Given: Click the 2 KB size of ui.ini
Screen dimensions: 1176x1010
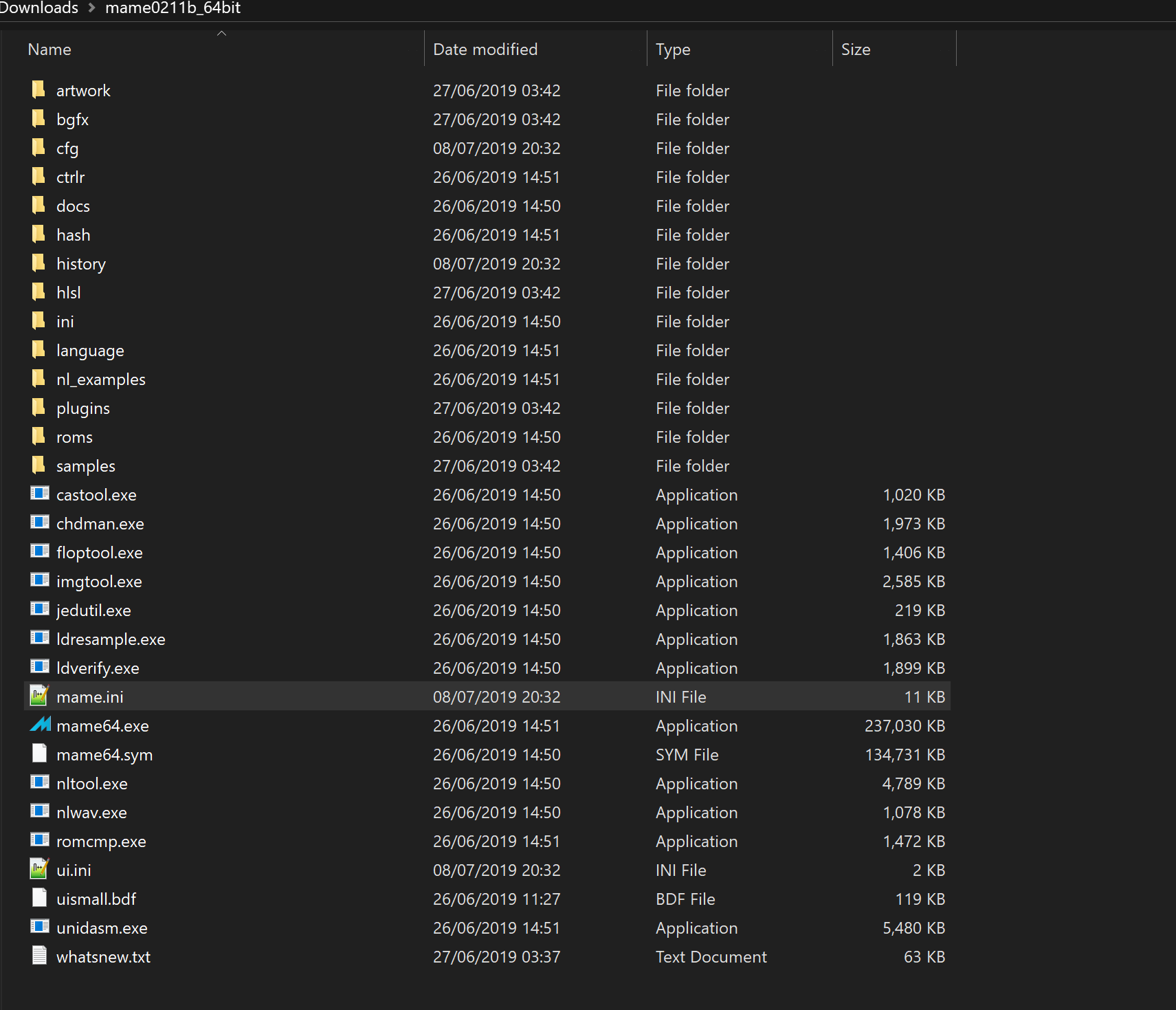Looking at the screenshot, I should 929,870.
